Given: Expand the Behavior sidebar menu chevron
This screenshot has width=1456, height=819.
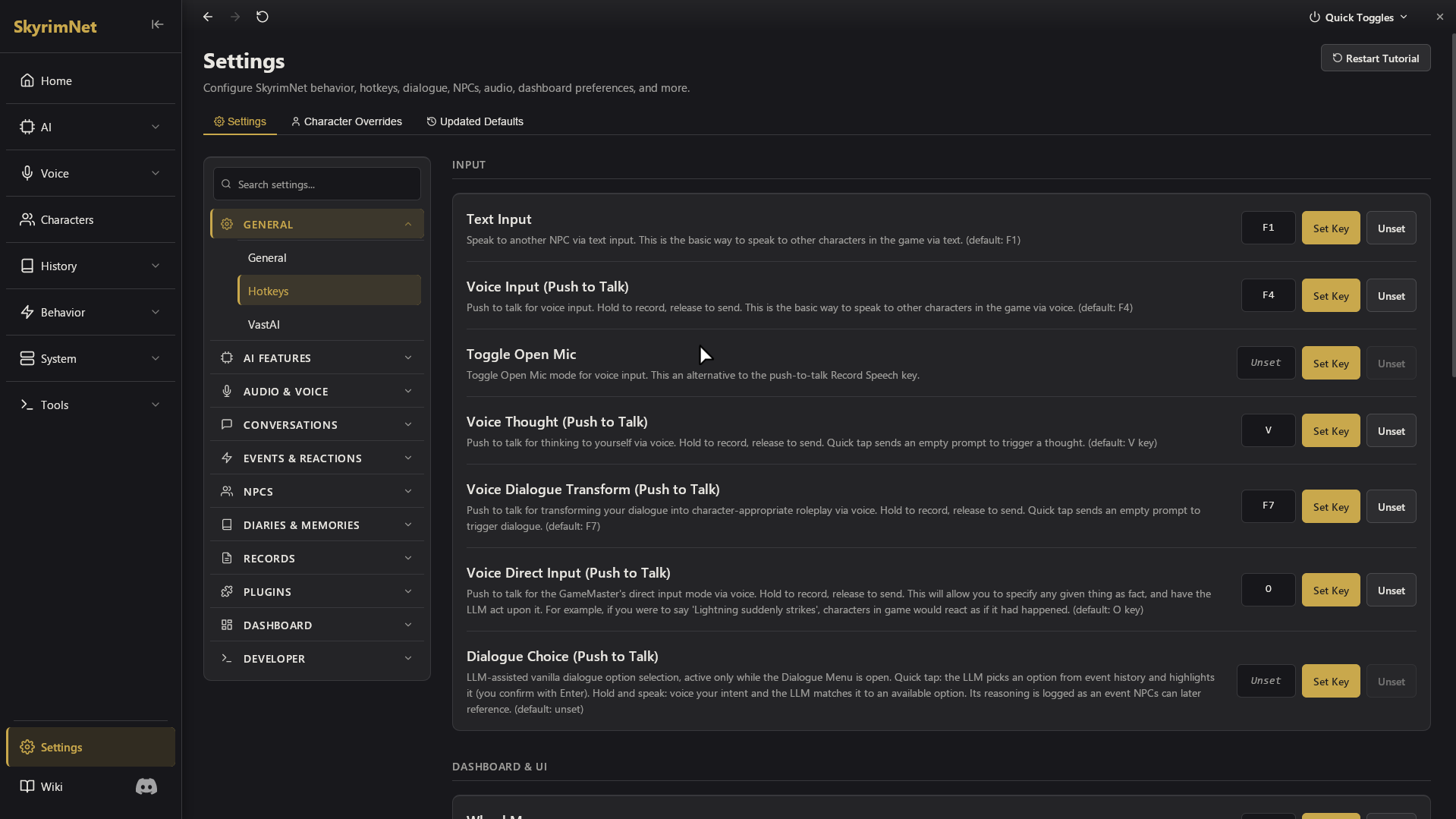Looking at the screenshot, I should [156, 312].
